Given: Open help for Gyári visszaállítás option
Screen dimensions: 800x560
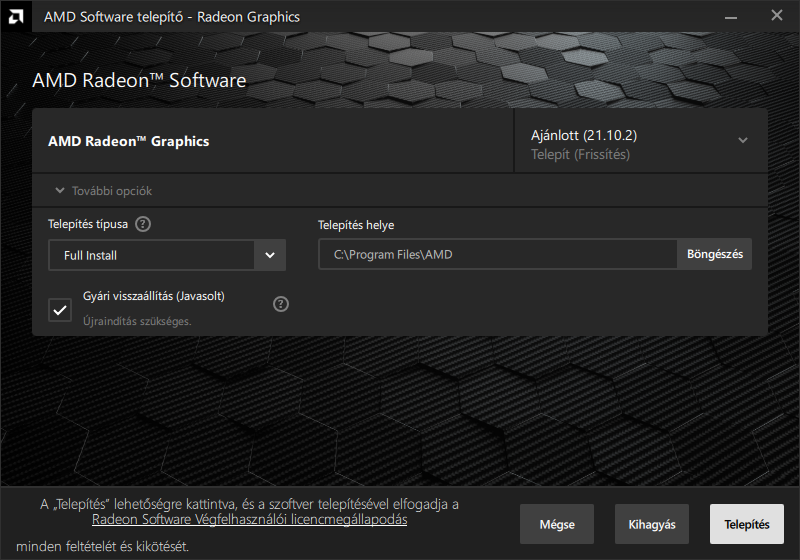Looking at the screenshot, I should 281,304.
